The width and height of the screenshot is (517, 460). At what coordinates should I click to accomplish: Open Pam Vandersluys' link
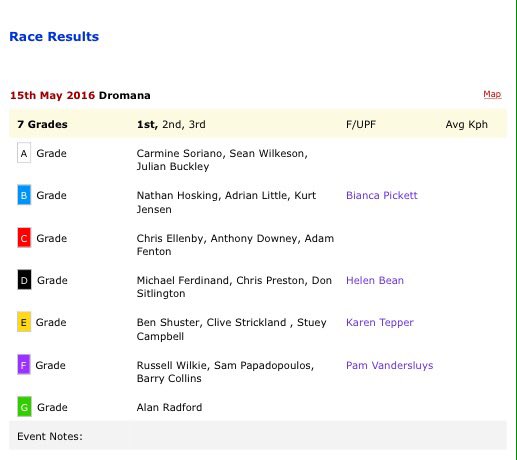coord(390,366)
